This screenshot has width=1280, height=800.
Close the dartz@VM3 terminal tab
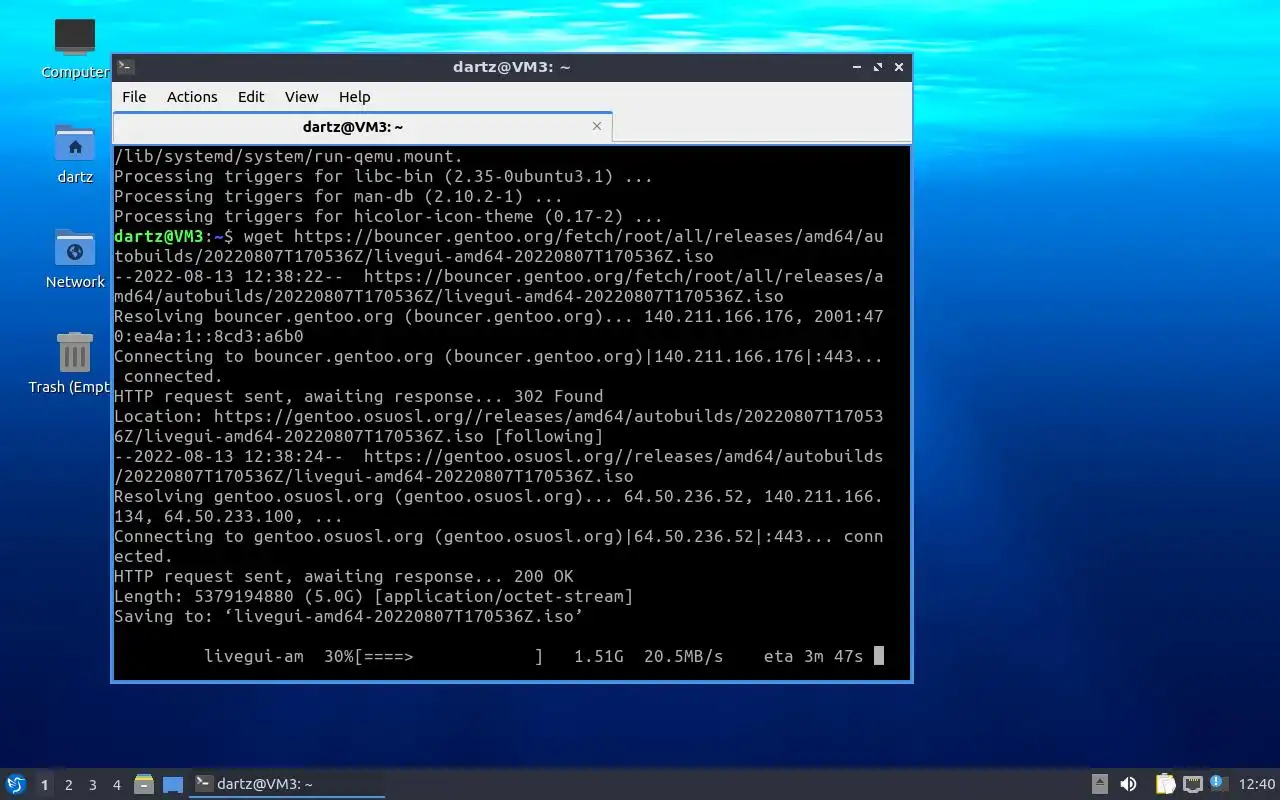pyautogui.click(x=597, y=126)
